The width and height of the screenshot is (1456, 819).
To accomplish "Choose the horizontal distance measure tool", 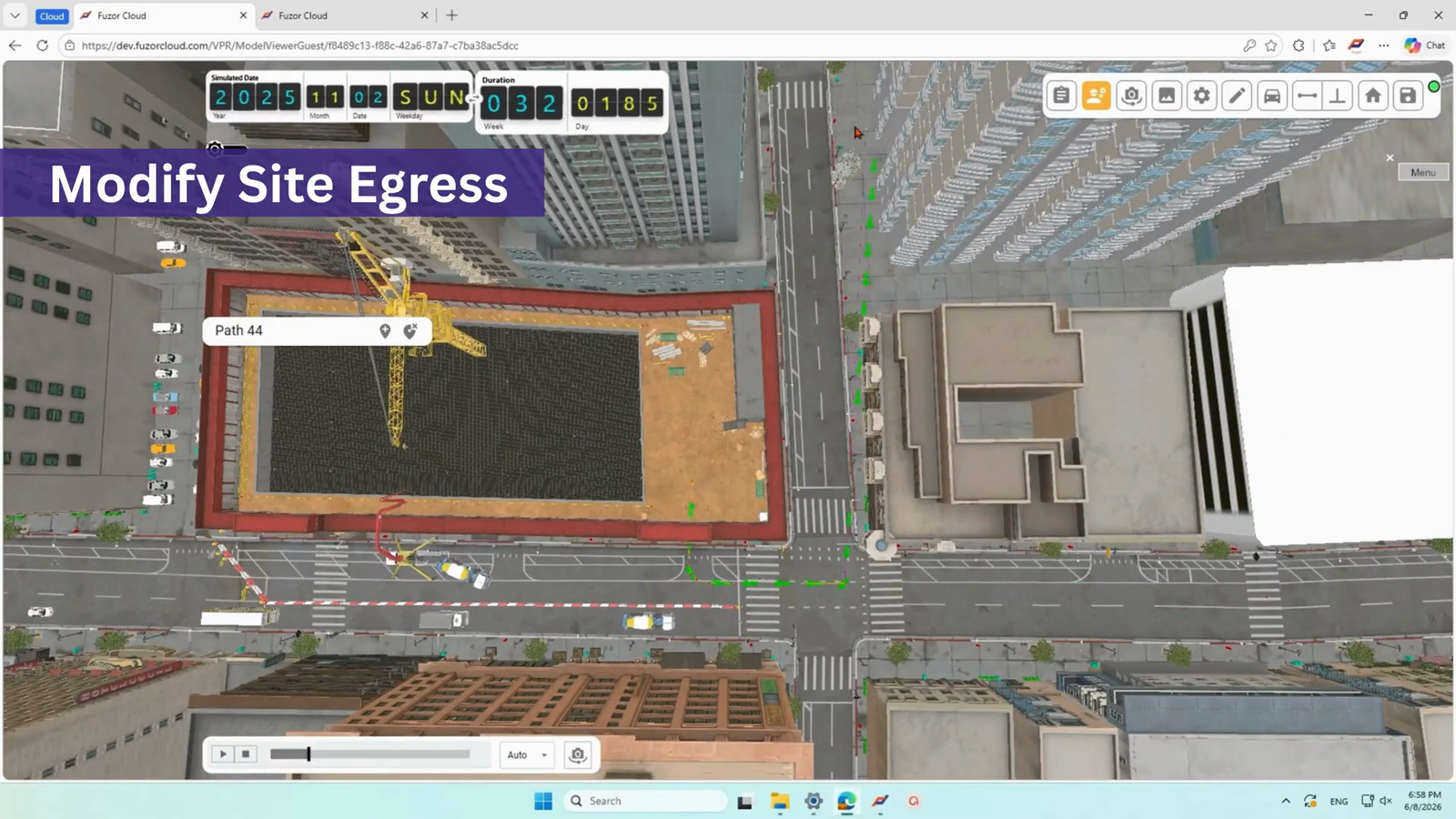I will (1306, 96).
